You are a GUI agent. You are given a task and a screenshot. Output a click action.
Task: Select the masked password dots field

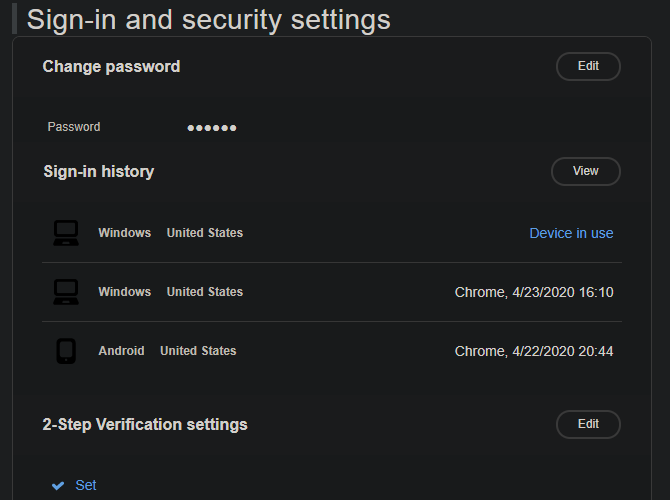(212, 128)
